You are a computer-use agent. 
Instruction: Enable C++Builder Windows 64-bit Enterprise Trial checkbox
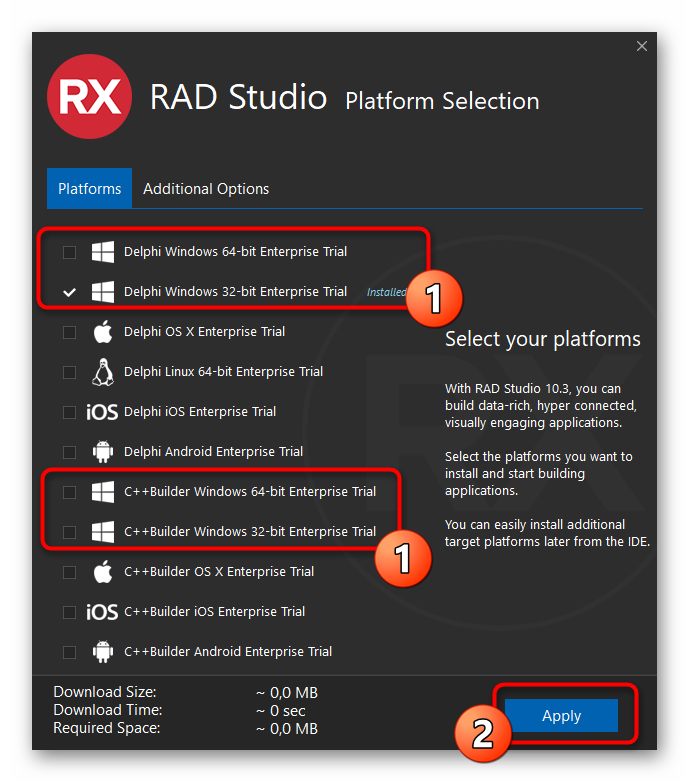click(69, 492)
